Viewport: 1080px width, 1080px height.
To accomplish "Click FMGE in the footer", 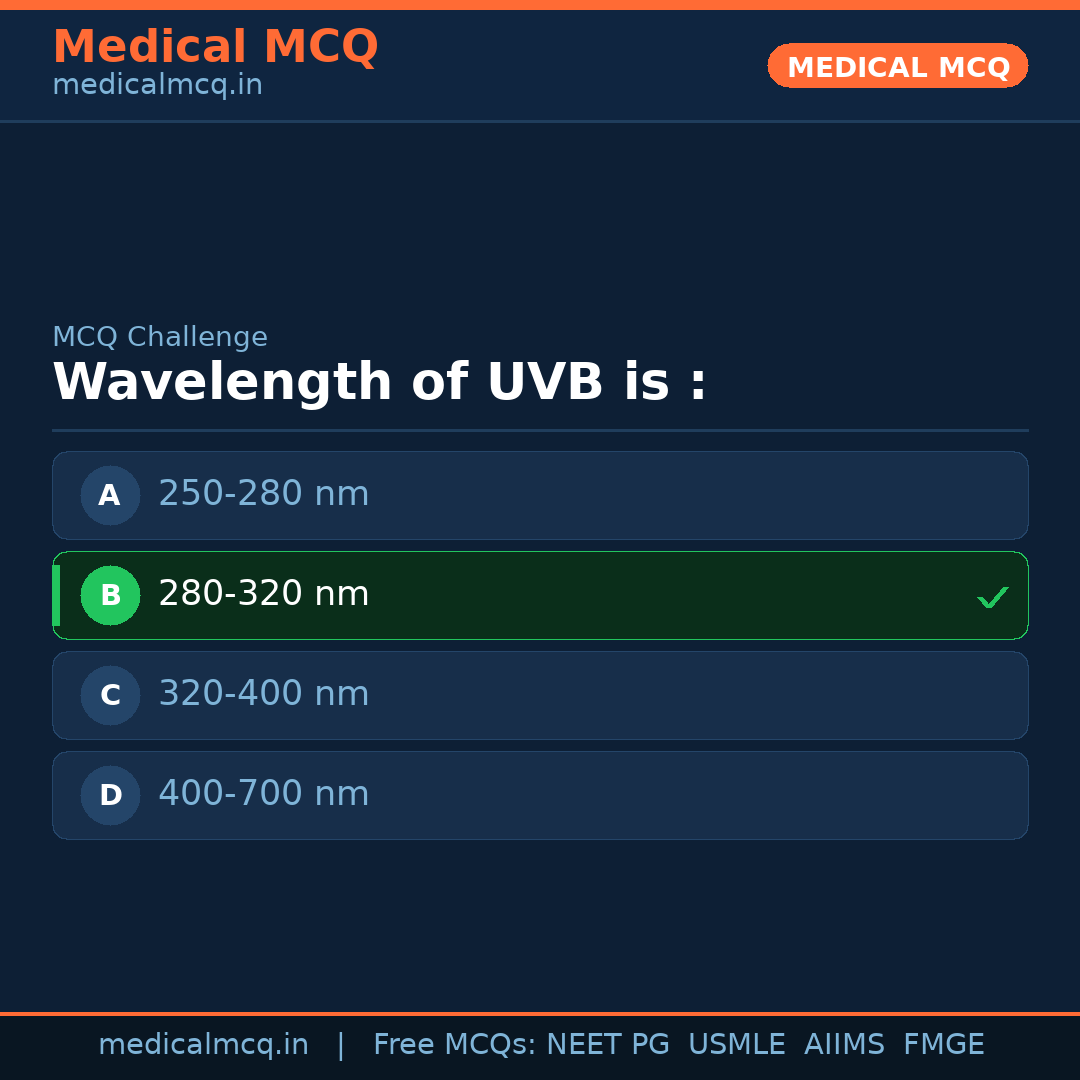I will [x=943, y=1045].
